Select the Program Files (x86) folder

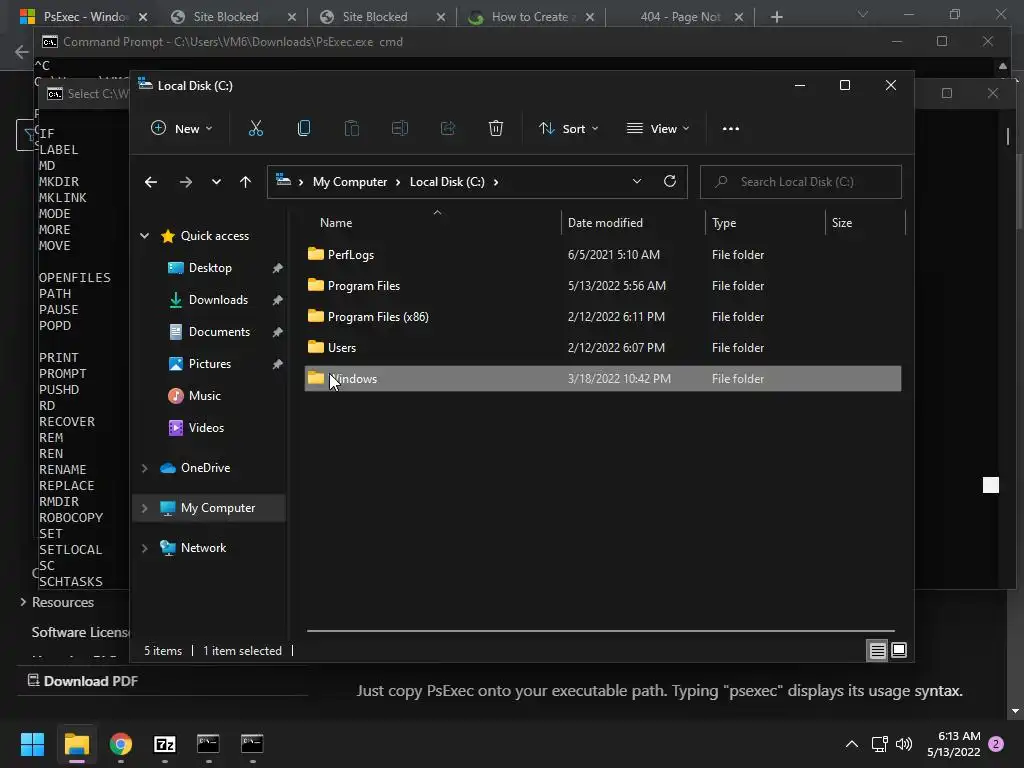click(x=603, y=317)
